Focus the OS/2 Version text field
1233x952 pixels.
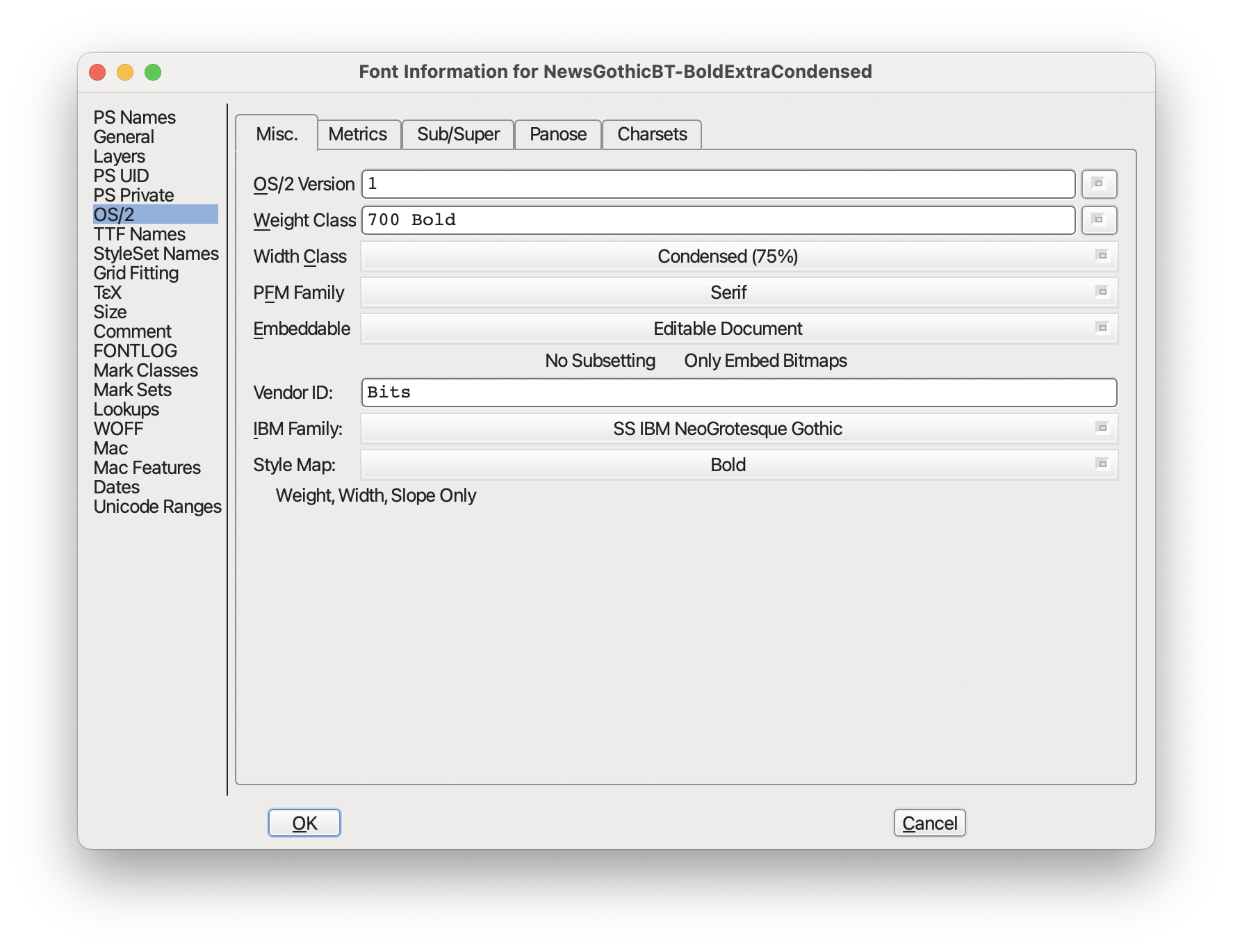point(718,184)
